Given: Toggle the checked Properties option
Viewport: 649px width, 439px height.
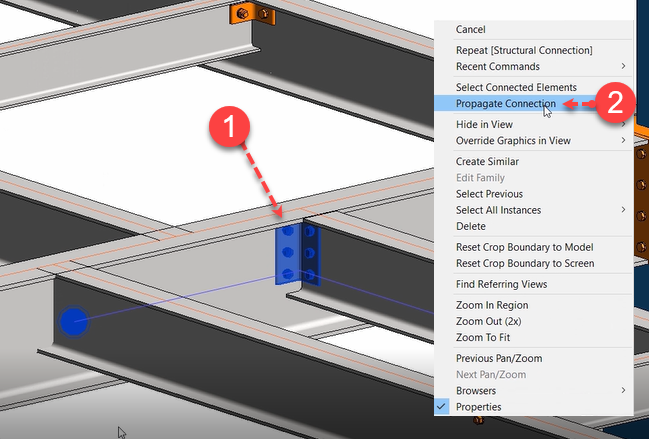Looking at the screenshot, I should pos(478,407).
